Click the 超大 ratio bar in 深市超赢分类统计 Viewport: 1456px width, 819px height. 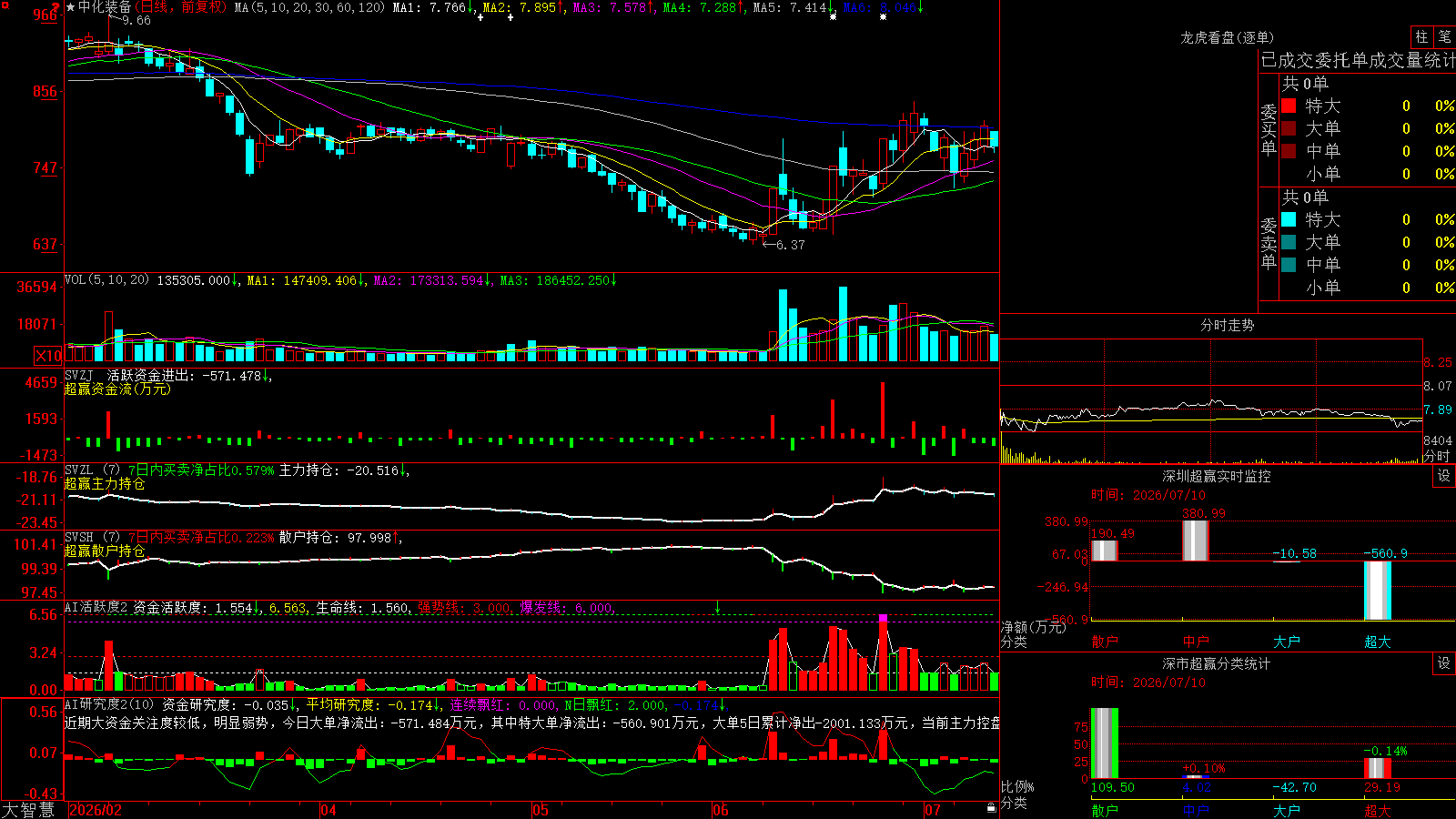[x=1378, y=768]
